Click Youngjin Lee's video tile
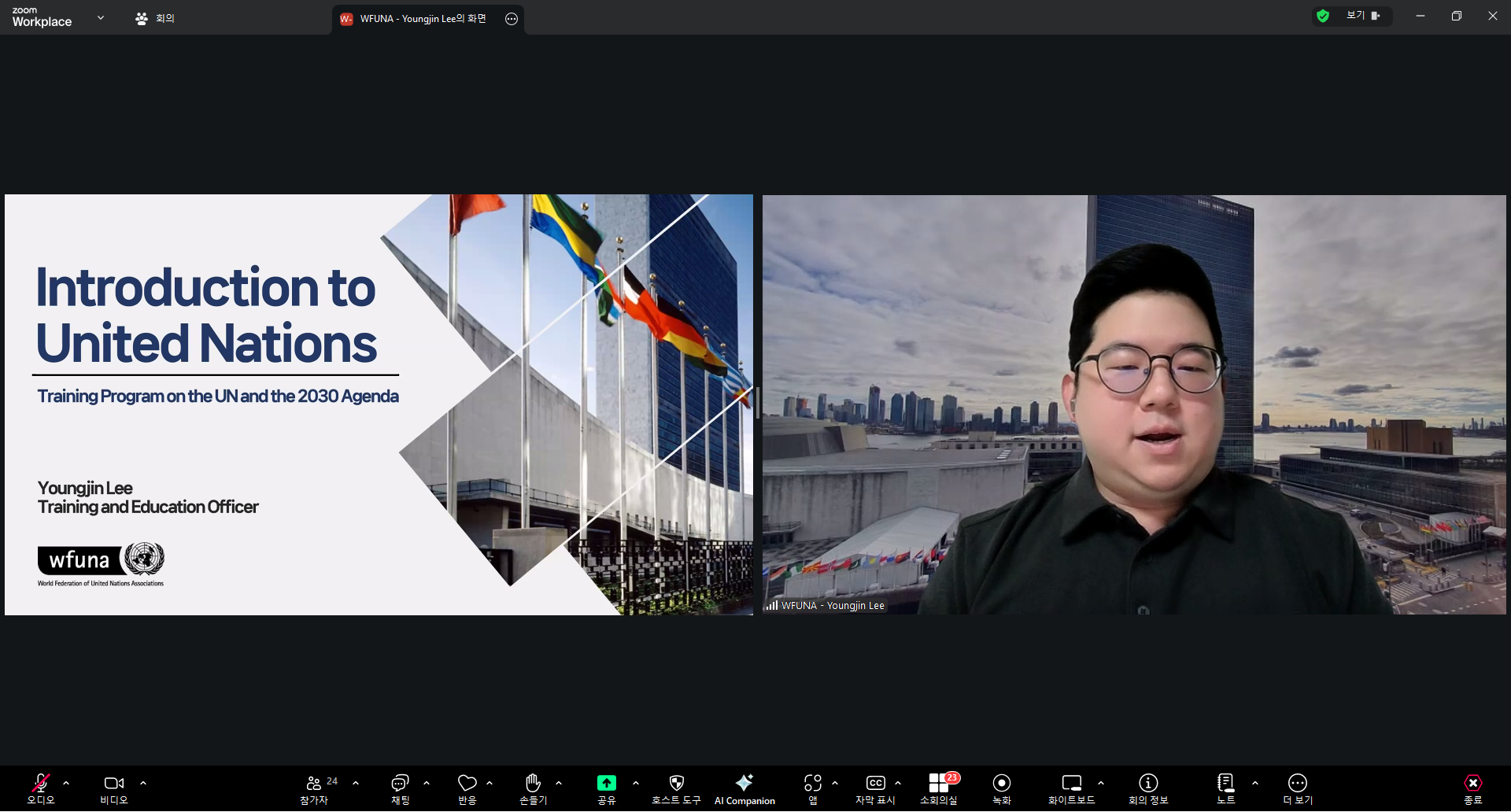This screenshot has height=812, width=1511. pos(1134,404)
